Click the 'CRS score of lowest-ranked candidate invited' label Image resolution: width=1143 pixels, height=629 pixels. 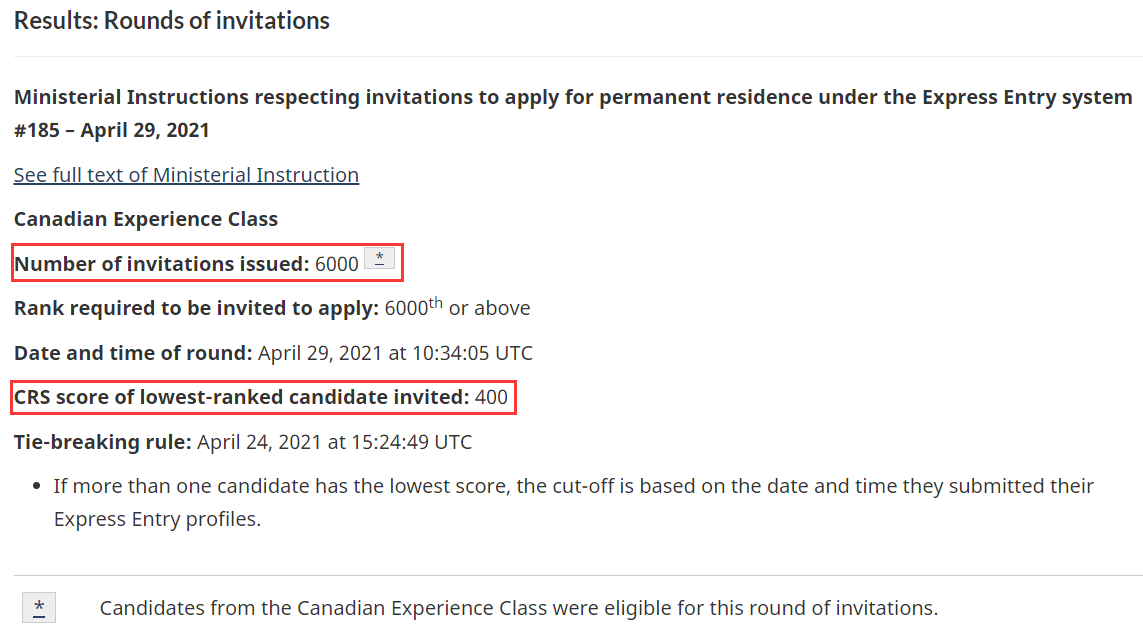pyautogui.click(x=241, y=397)
